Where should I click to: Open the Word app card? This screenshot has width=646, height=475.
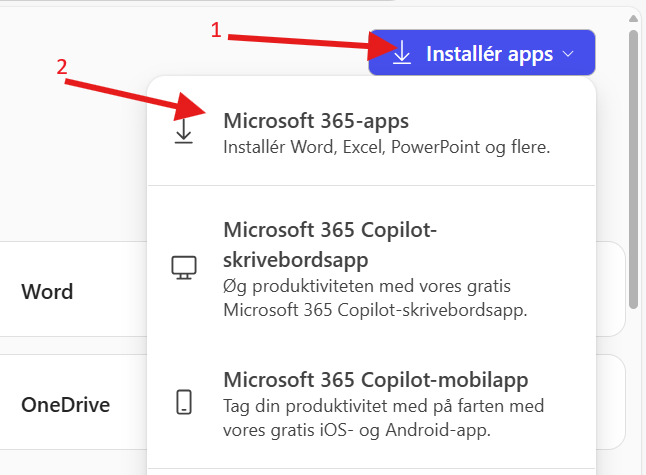[48, 292]
